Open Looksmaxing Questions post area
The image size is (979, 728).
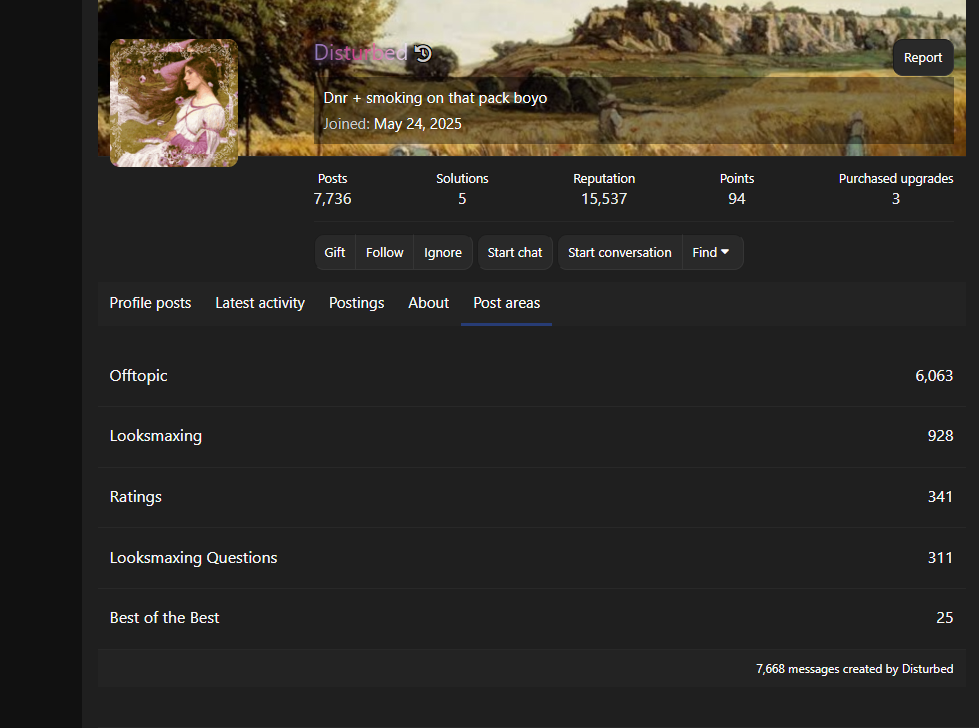pyautogui.click(x=194, y=558)
